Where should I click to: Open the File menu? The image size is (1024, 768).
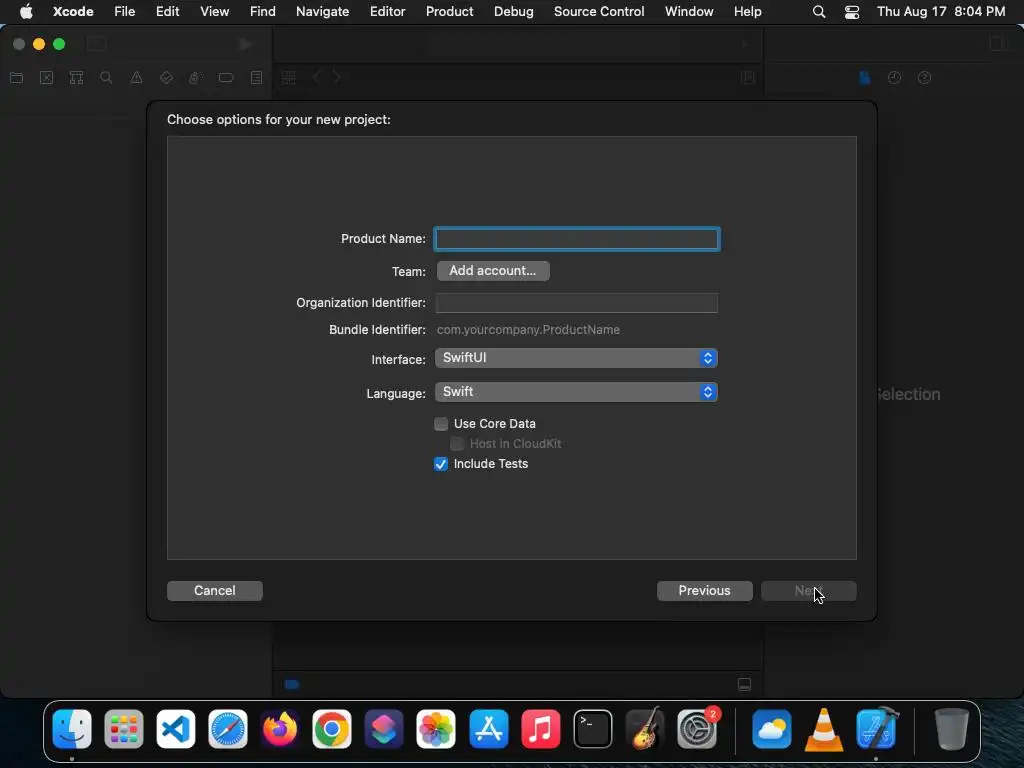tap(124, 11)
